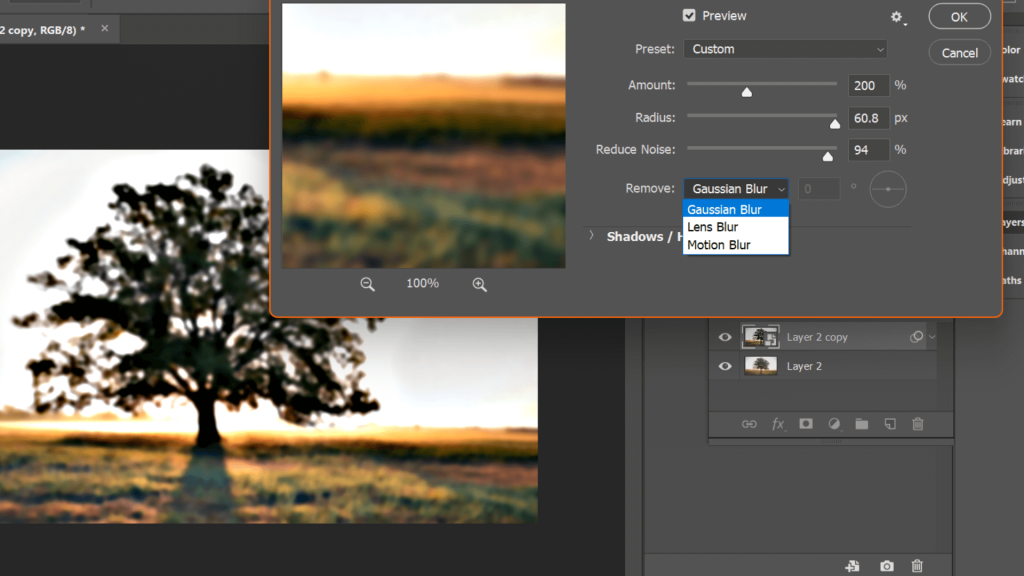Click the Amount slider handle

coord(746,92)
